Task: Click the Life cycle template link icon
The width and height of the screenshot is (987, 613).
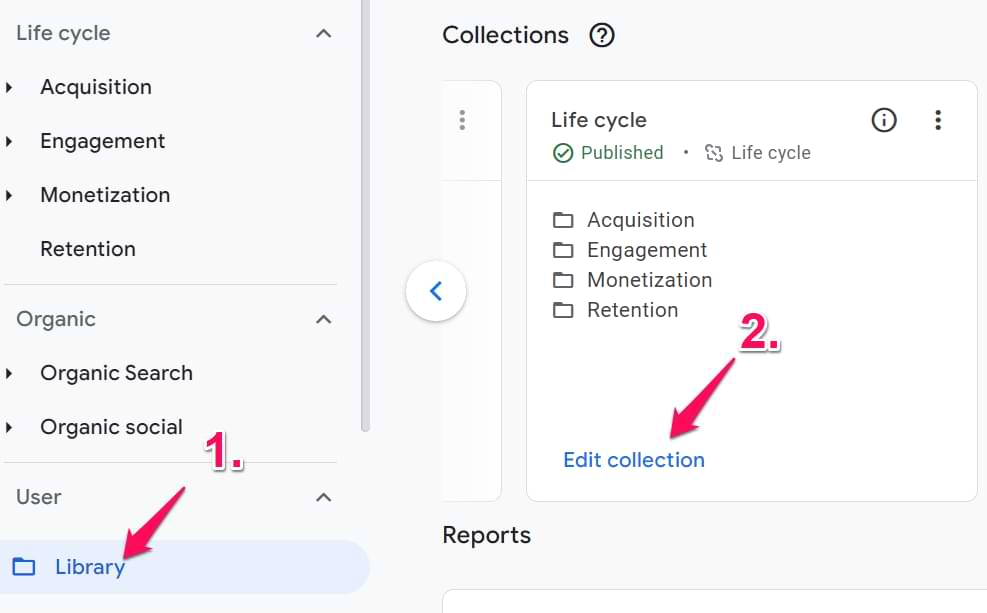Action: (x=713, y=153)
